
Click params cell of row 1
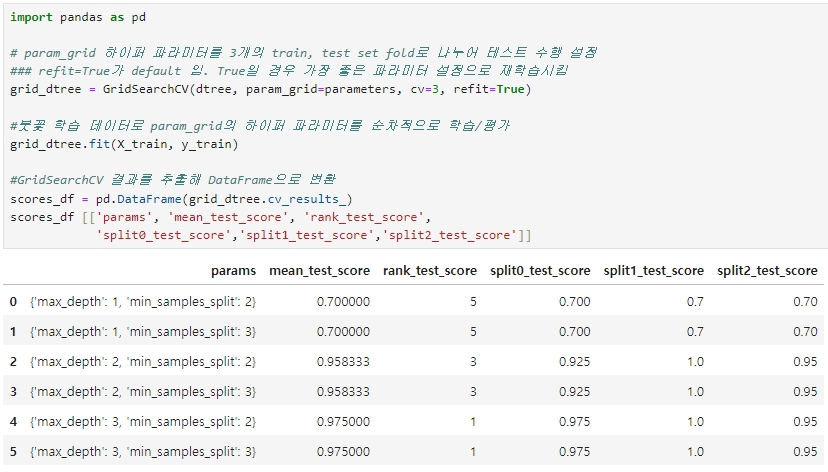pyautogui.click(x=143, y=332)
